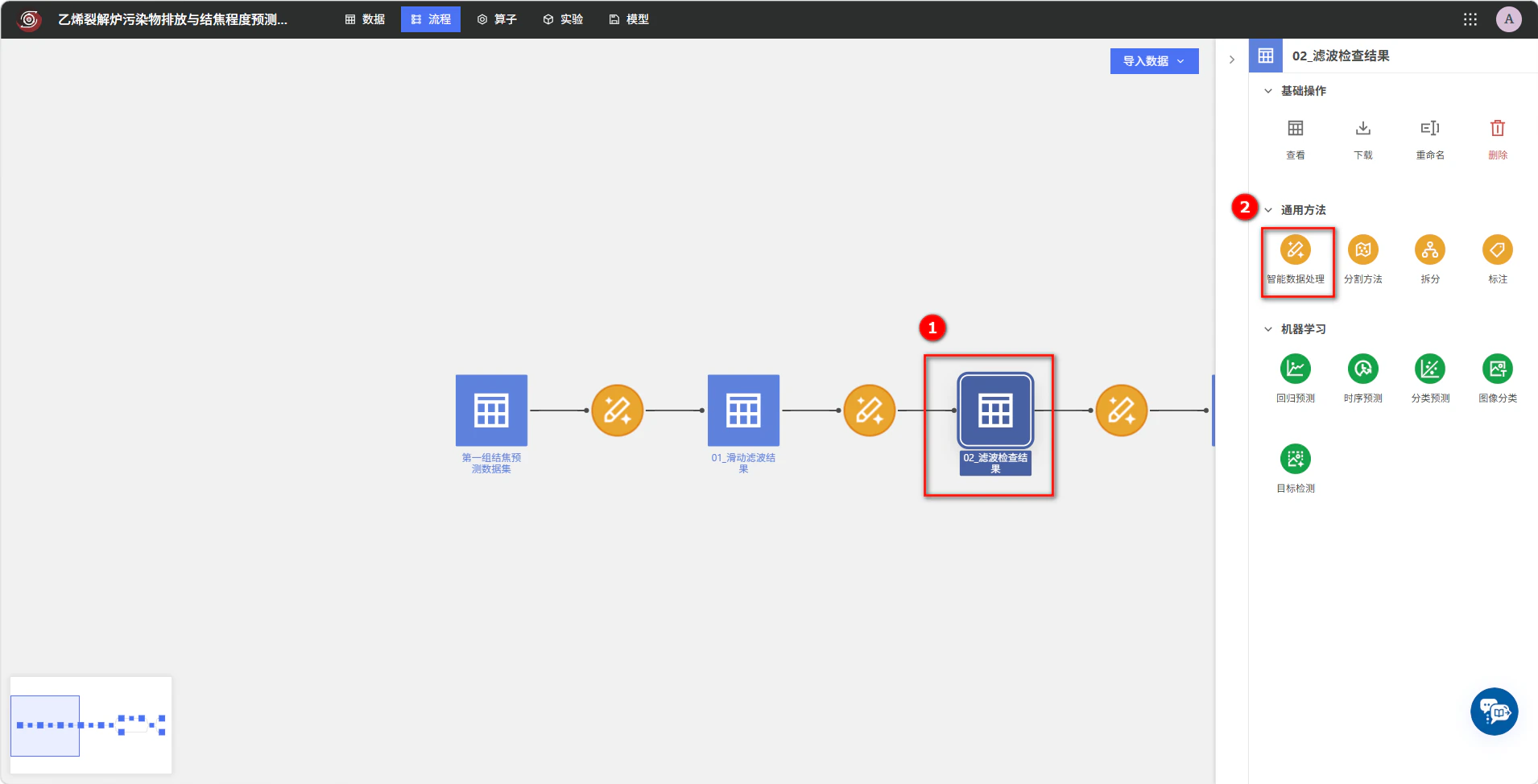Switch to the 算子 tab
The width and height of the screenshot is (1538, 784).
click(497, 19)
